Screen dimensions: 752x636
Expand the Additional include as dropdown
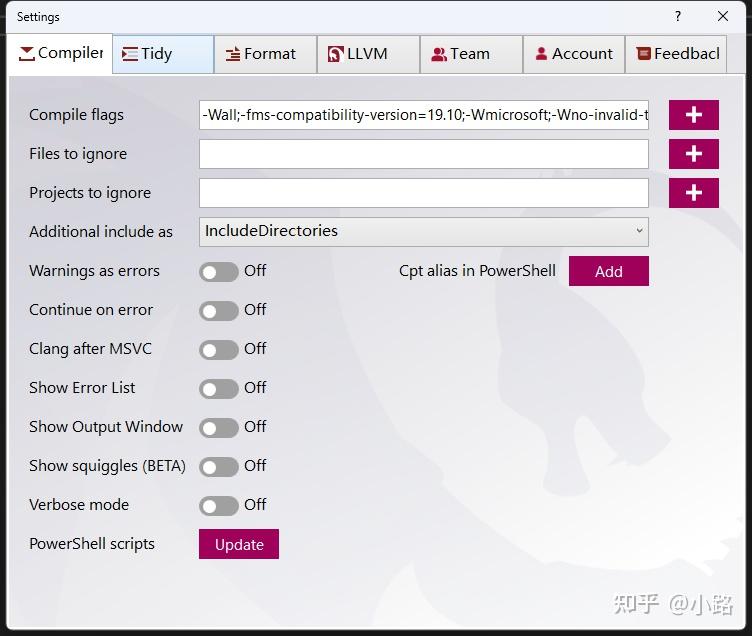pyautogui.click(x=424, y=232)
